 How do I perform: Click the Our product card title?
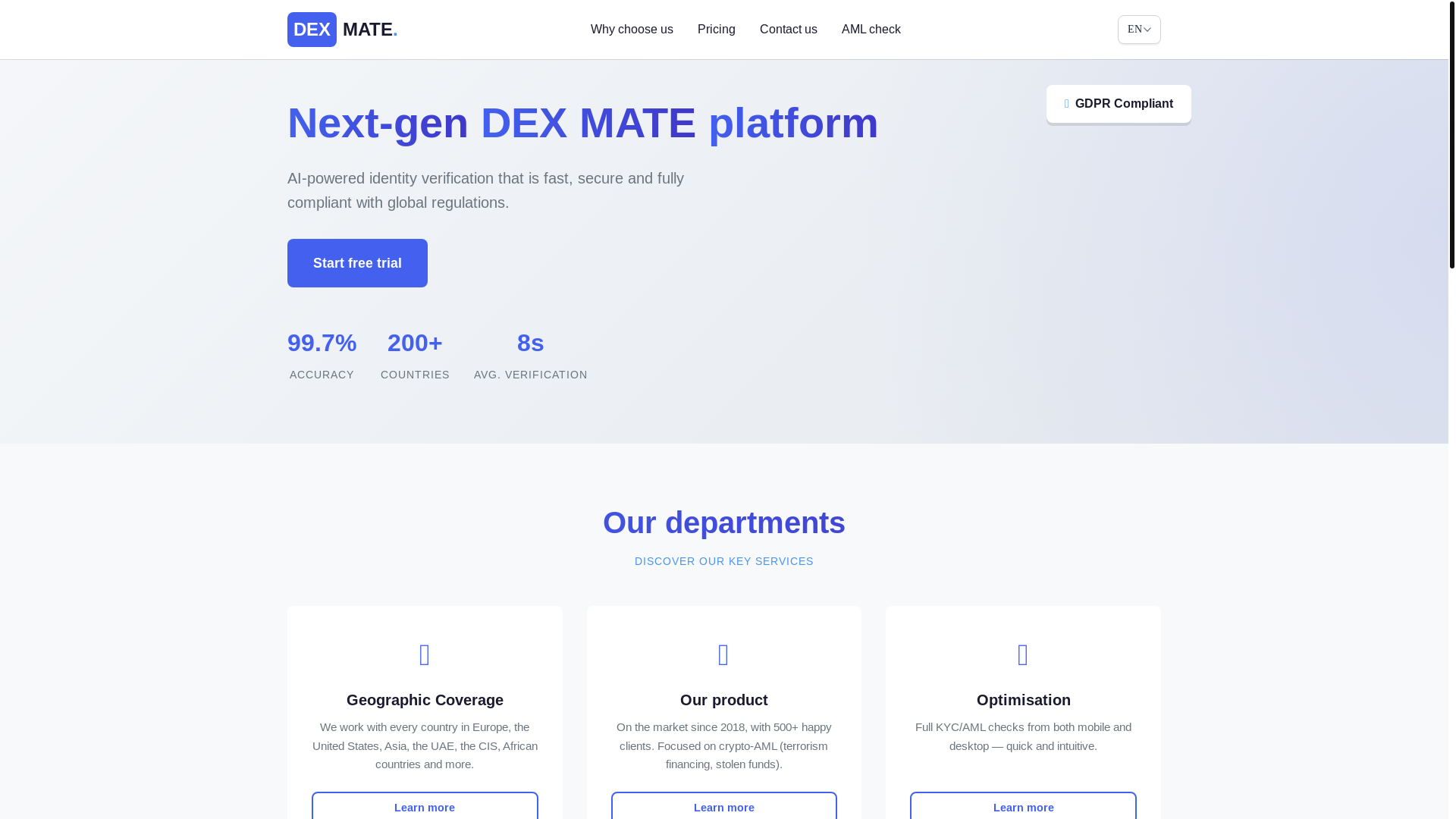(x=724, y=700)
